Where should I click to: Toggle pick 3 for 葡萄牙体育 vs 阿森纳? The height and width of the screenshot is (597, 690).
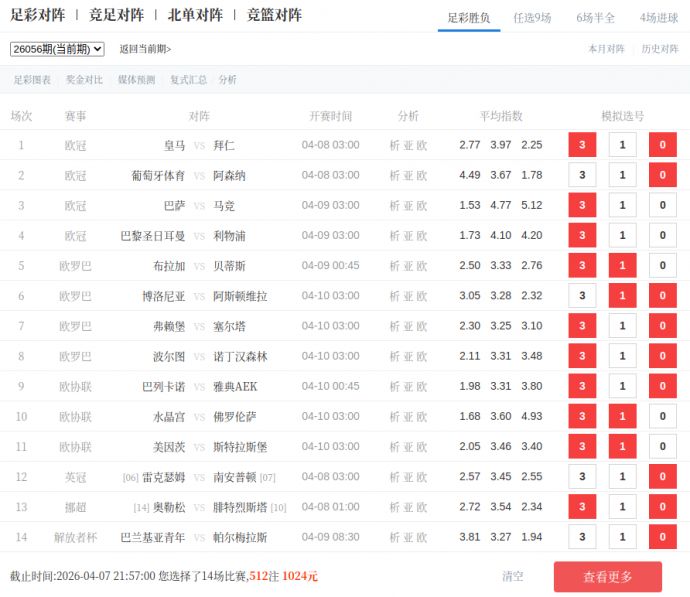click(582, 175)
